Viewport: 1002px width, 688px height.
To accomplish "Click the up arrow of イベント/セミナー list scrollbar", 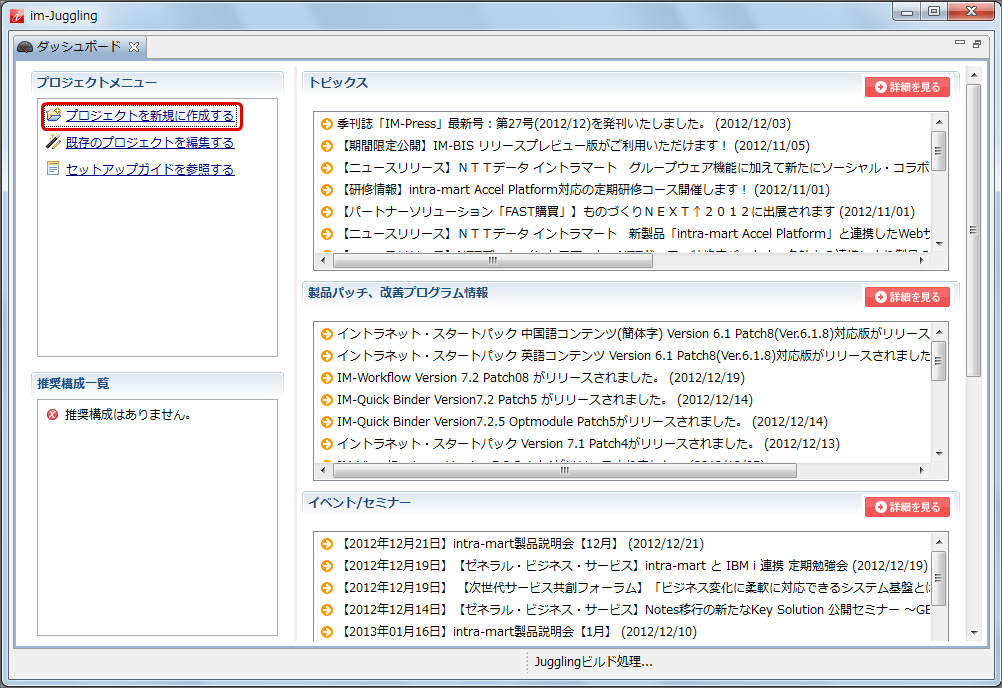I will click(939, 542).
